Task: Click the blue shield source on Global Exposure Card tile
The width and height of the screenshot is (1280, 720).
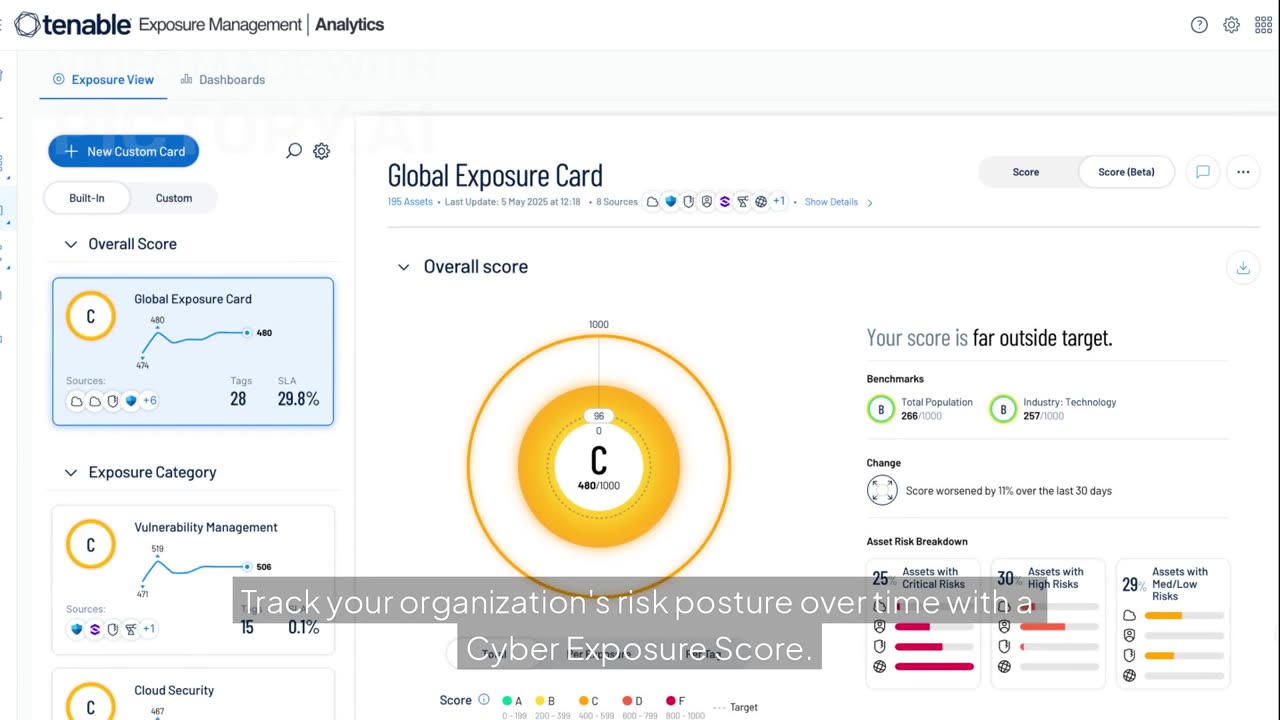Action: (x=130, y=401)
